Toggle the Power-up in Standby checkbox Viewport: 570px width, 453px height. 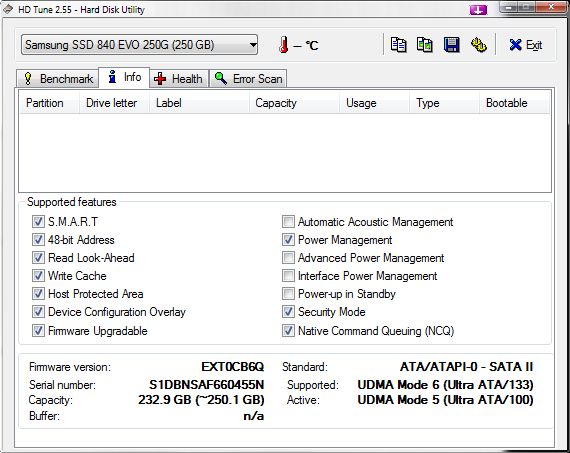(x=288, y=293)
